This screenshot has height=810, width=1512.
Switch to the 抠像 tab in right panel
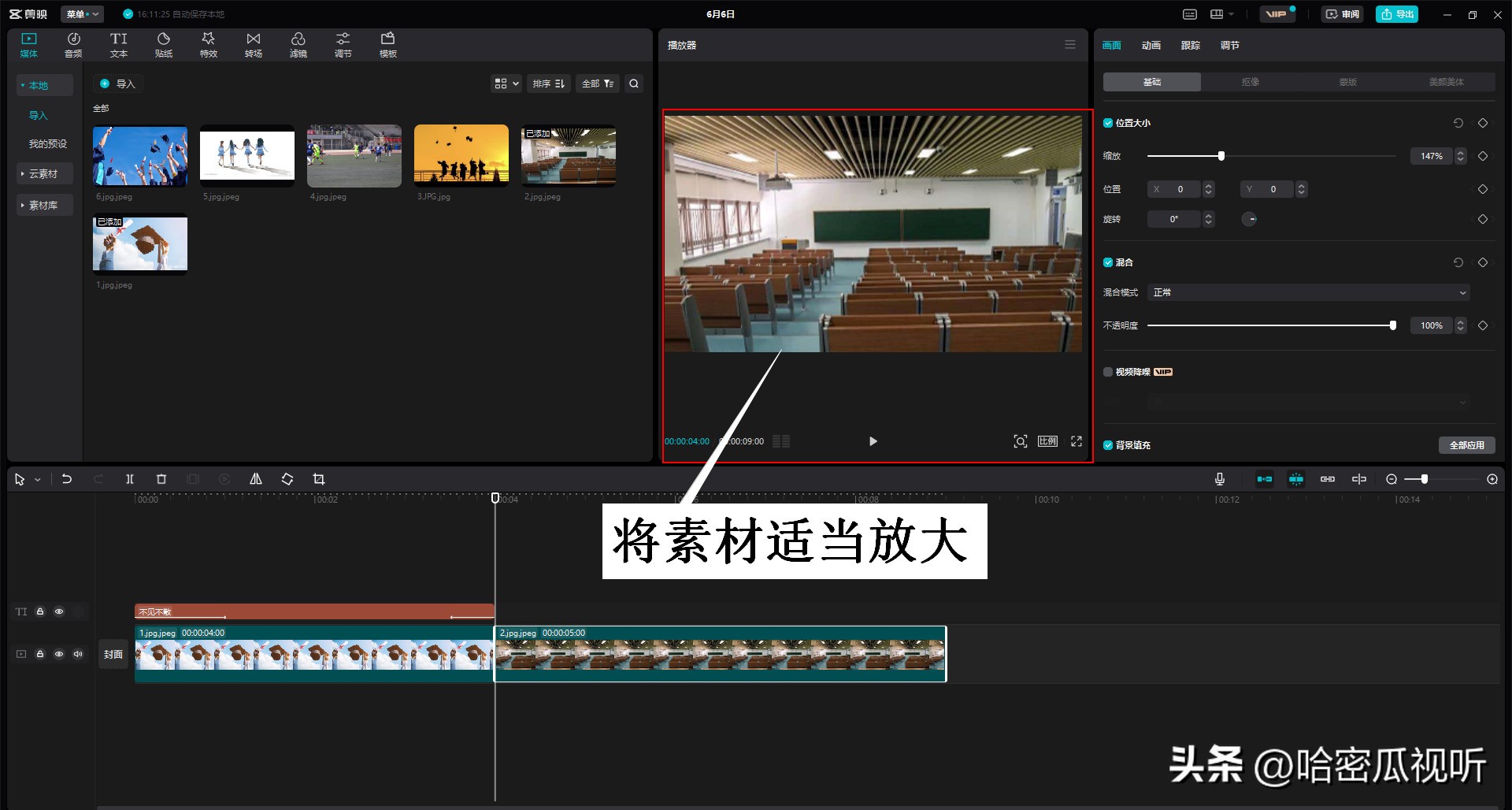click(x=1249, y=81)
